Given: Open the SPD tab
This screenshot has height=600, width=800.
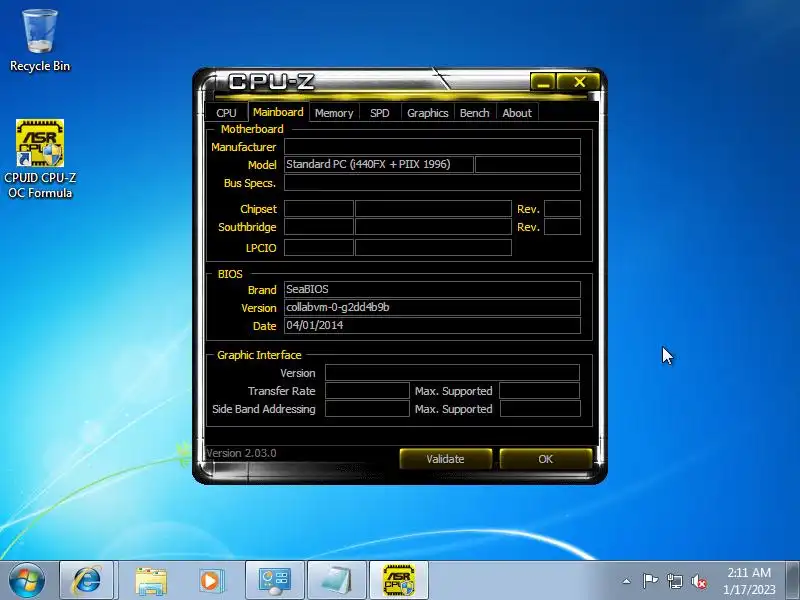Looking at the screenshot, I should point(380,113).
